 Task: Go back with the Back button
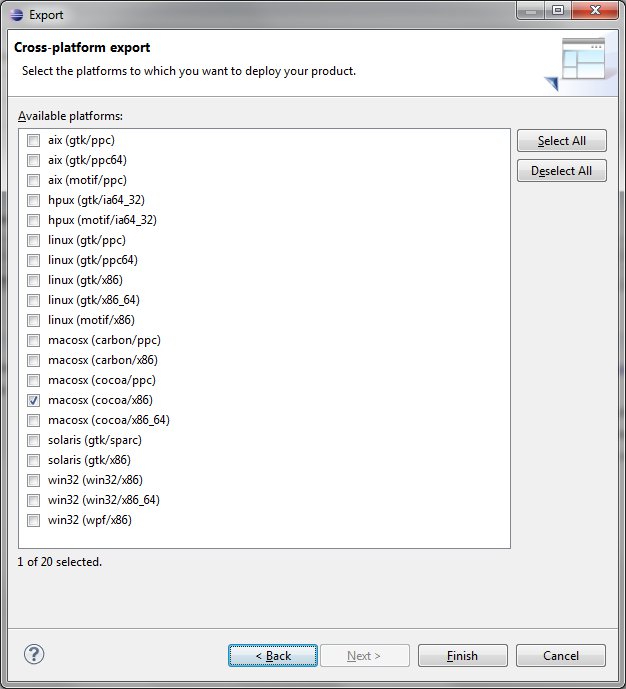click(x=273, y=656)
